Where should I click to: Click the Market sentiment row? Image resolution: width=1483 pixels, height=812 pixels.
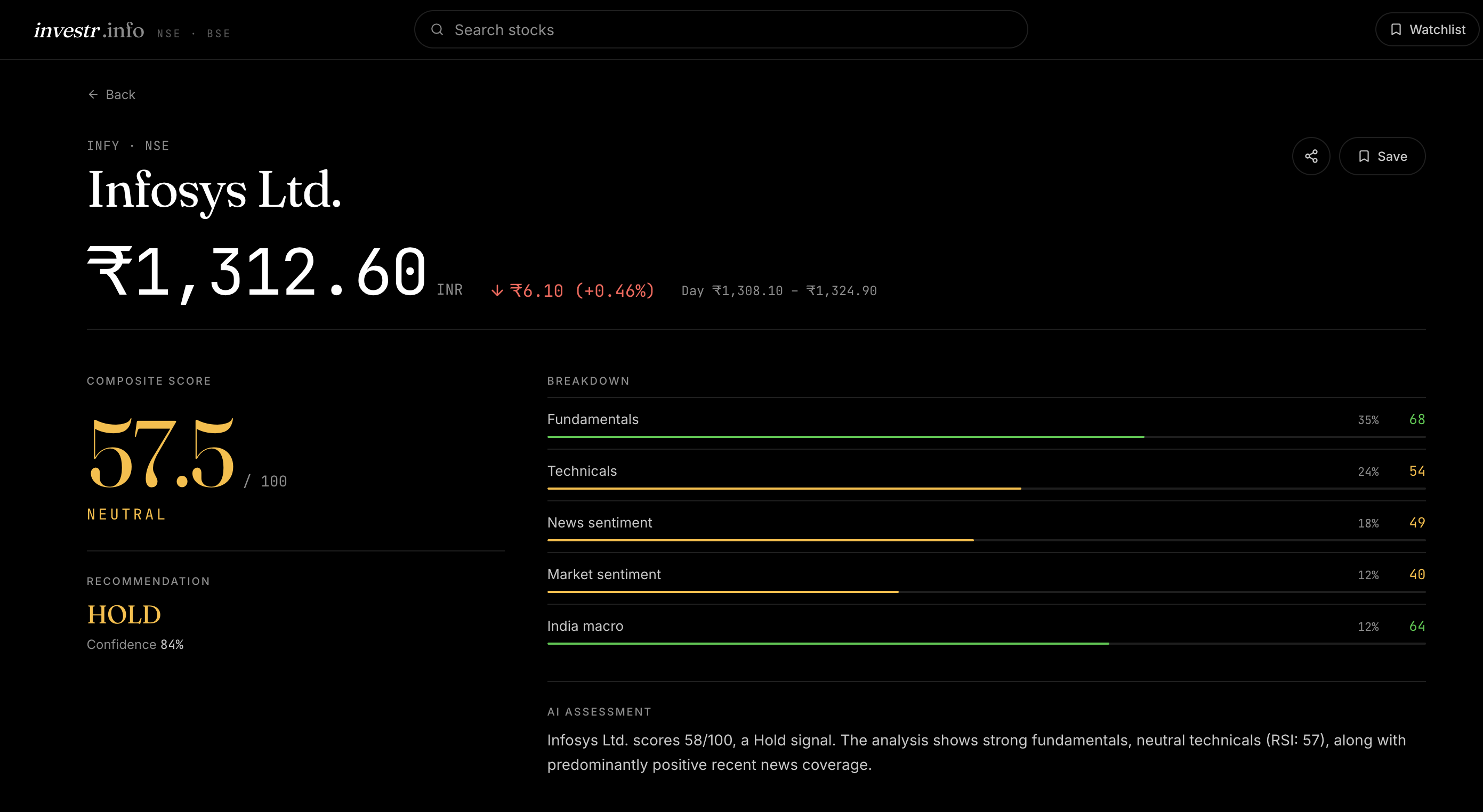pos(986,578)
